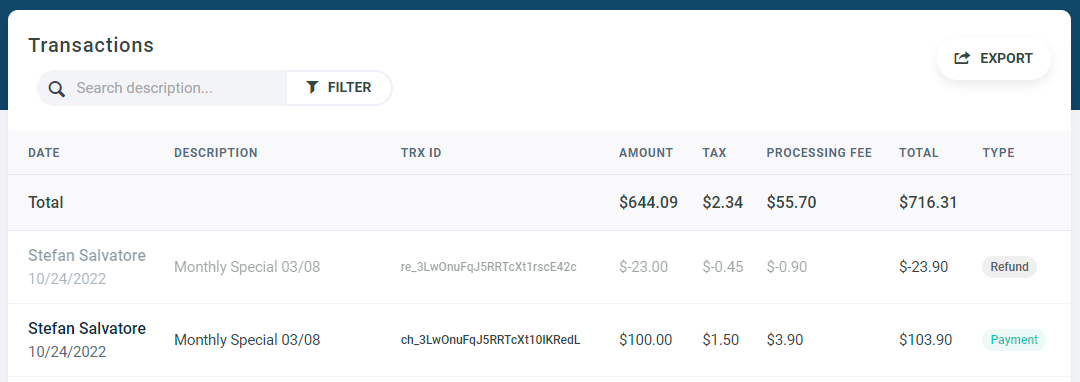Viewport: 1080px width, 382px height.
Task: Open the FILTER options
Action: click(x=339, y=88)
